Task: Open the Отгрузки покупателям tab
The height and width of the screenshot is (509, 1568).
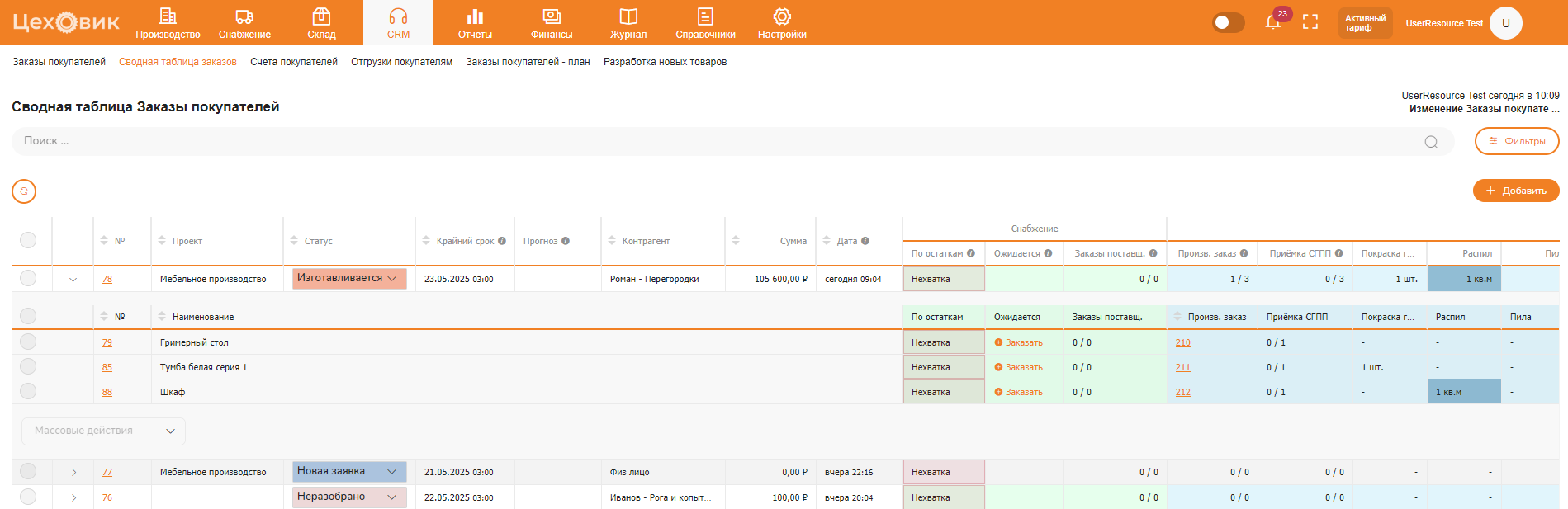Action: tap(401, 62)
